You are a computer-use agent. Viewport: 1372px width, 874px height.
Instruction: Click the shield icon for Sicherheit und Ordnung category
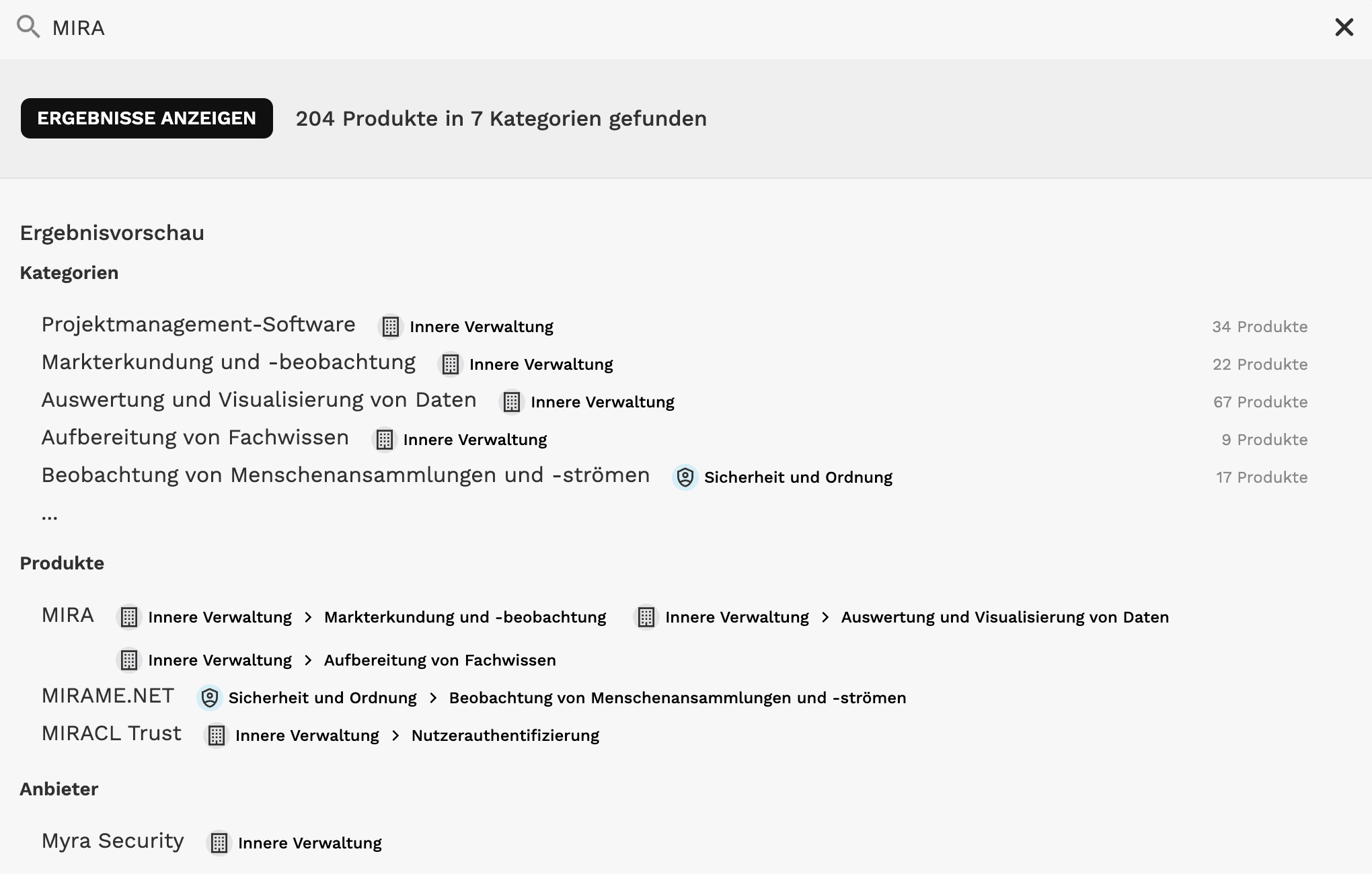pyautogui.click(x=685, y=477)
